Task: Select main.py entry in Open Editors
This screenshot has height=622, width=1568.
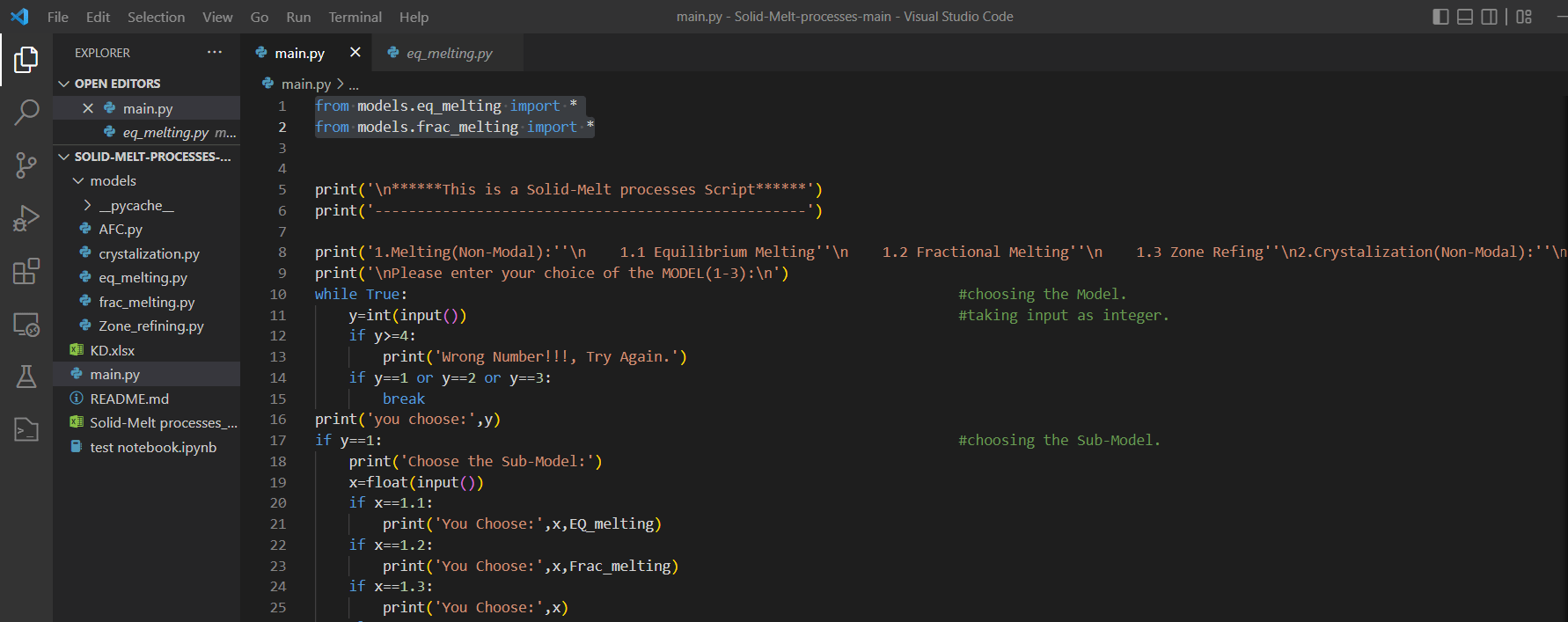Action: tap(147, 108)
